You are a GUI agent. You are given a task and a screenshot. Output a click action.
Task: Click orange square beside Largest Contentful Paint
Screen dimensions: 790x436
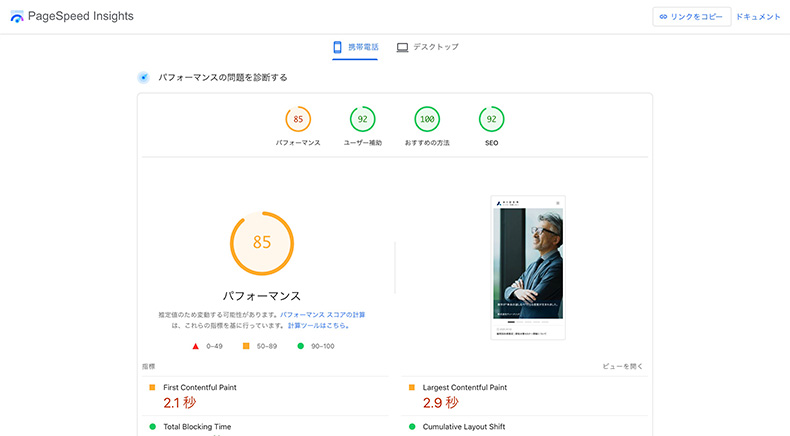pyautogui.click(x=412, y=387)
